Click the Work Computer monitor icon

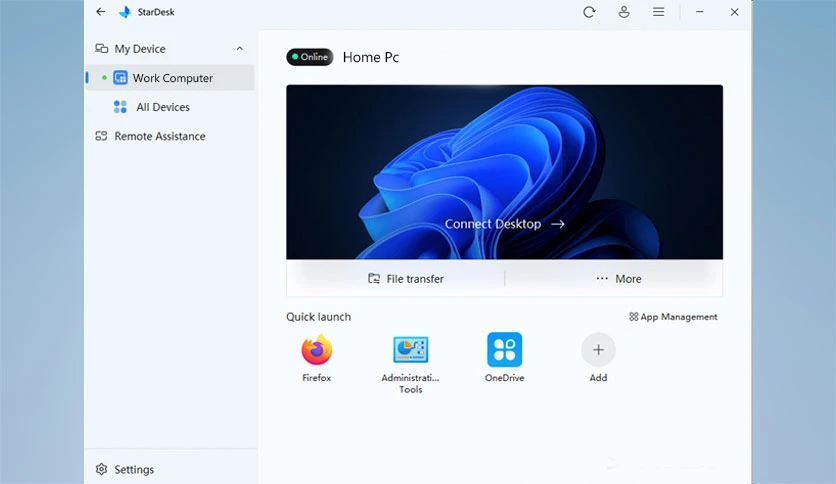coord(120,78)
